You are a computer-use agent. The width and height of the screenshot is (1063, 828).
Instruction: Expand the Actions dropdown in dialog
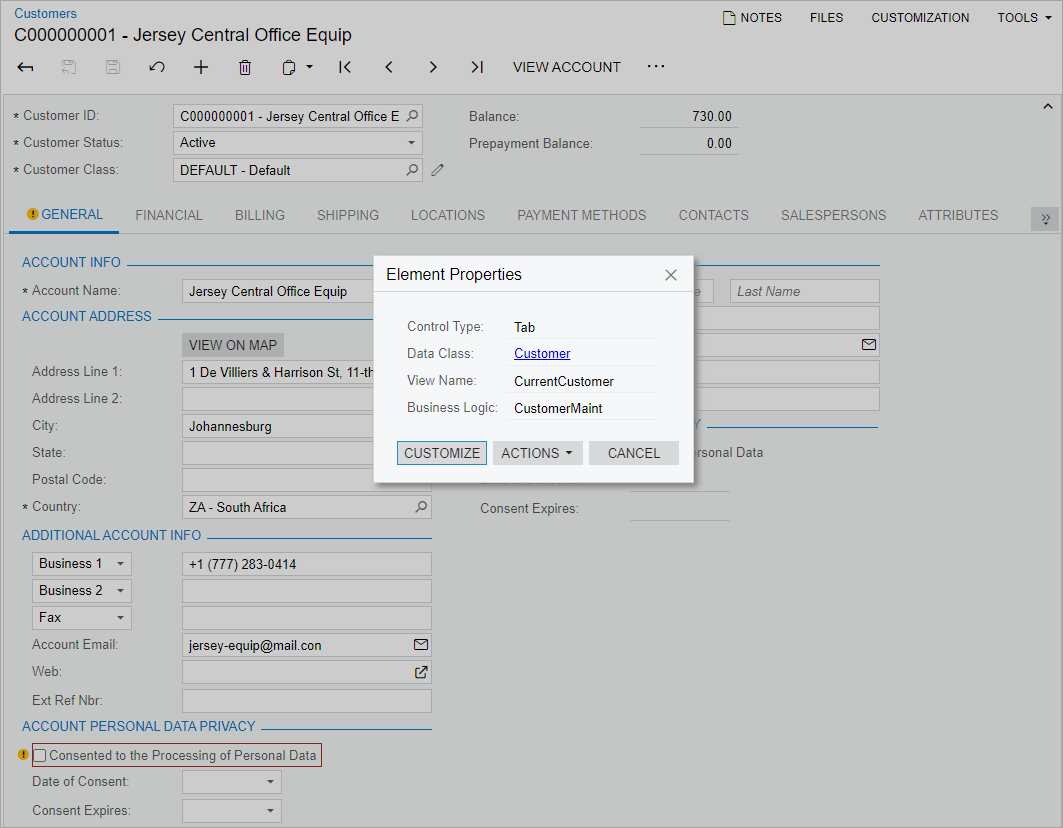click(x=538, y=453)
